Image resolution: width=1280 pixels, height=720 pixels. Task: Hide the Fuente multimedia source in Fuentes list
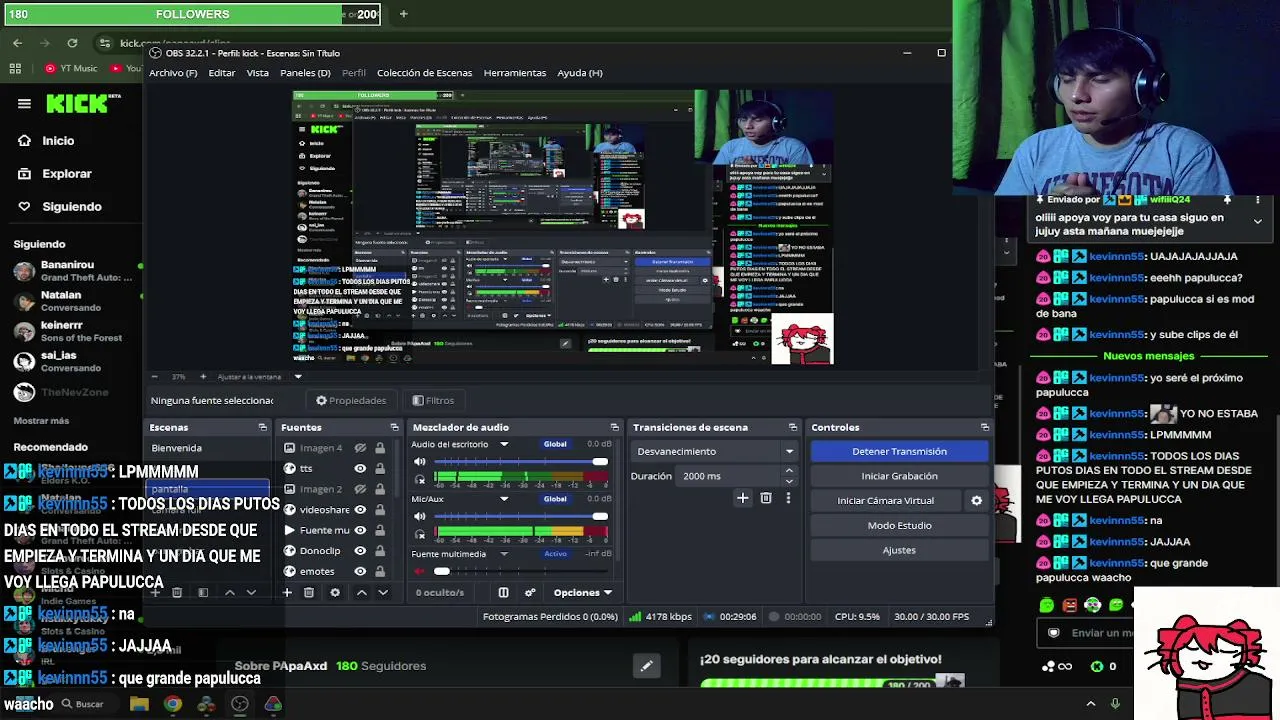[360, 530]
